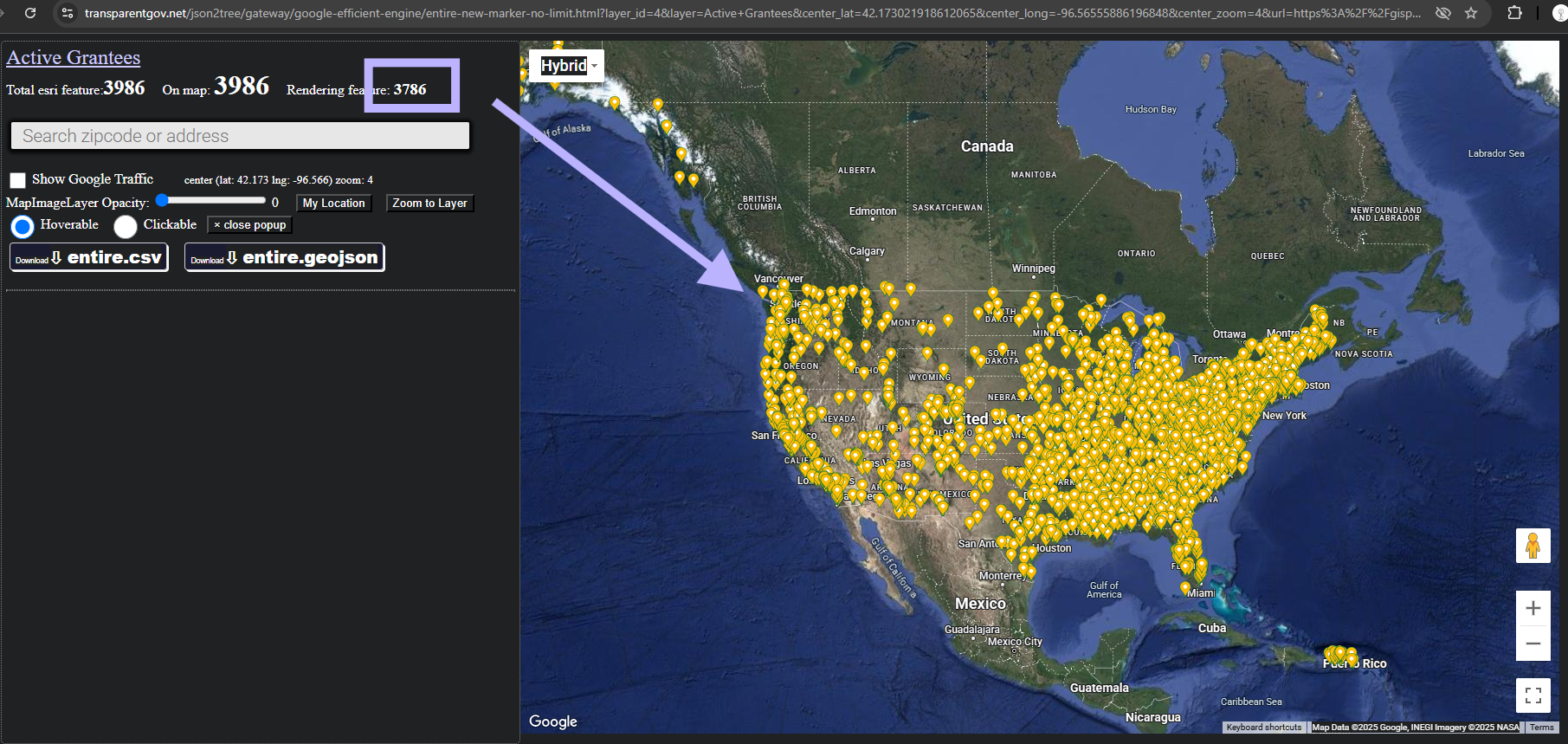The image size is (1568, 744).
Task: Click the Google logo on the map
Action: click(x=553, y=721)
